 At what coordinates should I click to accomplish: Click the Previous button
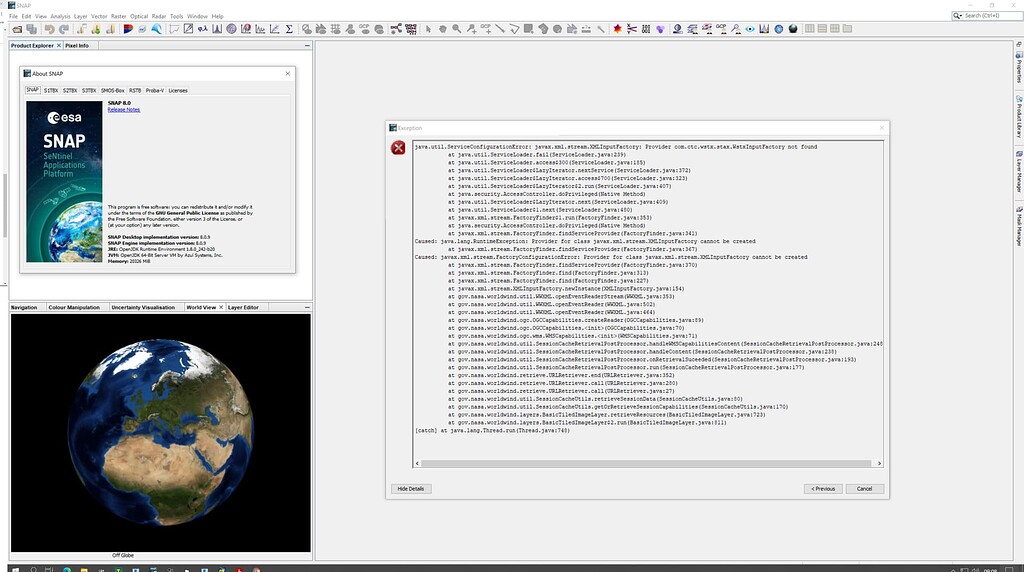pos(822,488)
